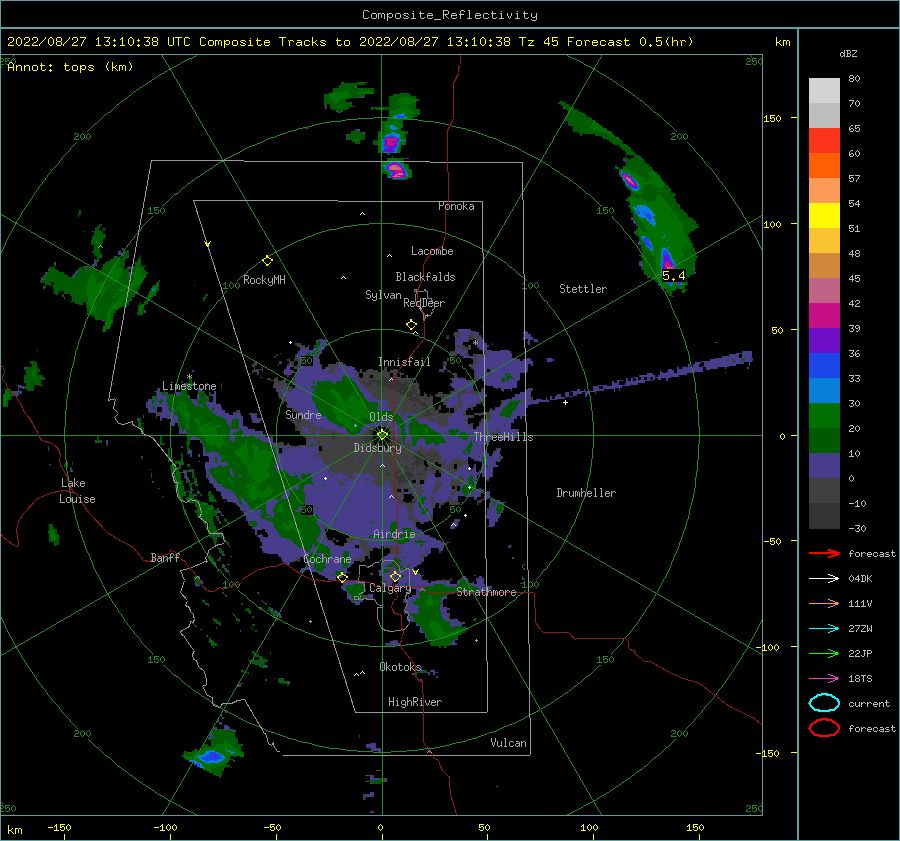Click the yellow diamond marker above Calgary
This screenshot has height=841, width=900.
(x=395, y=576)
